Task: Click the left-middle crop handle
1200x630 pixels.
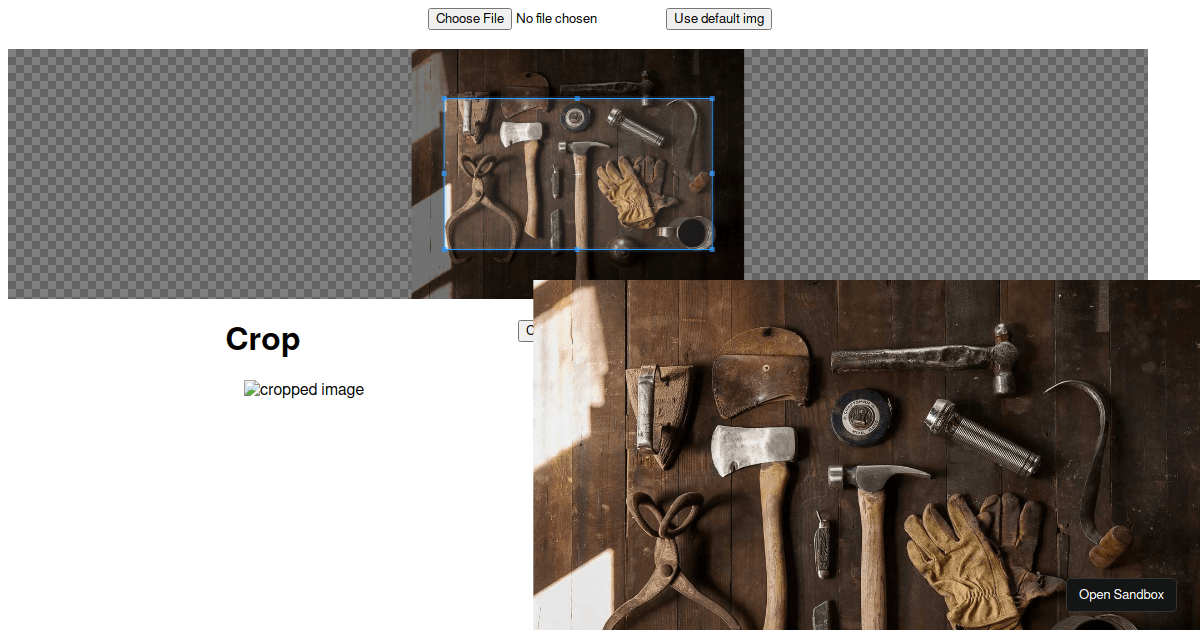Action: click(x=445, y=173)
